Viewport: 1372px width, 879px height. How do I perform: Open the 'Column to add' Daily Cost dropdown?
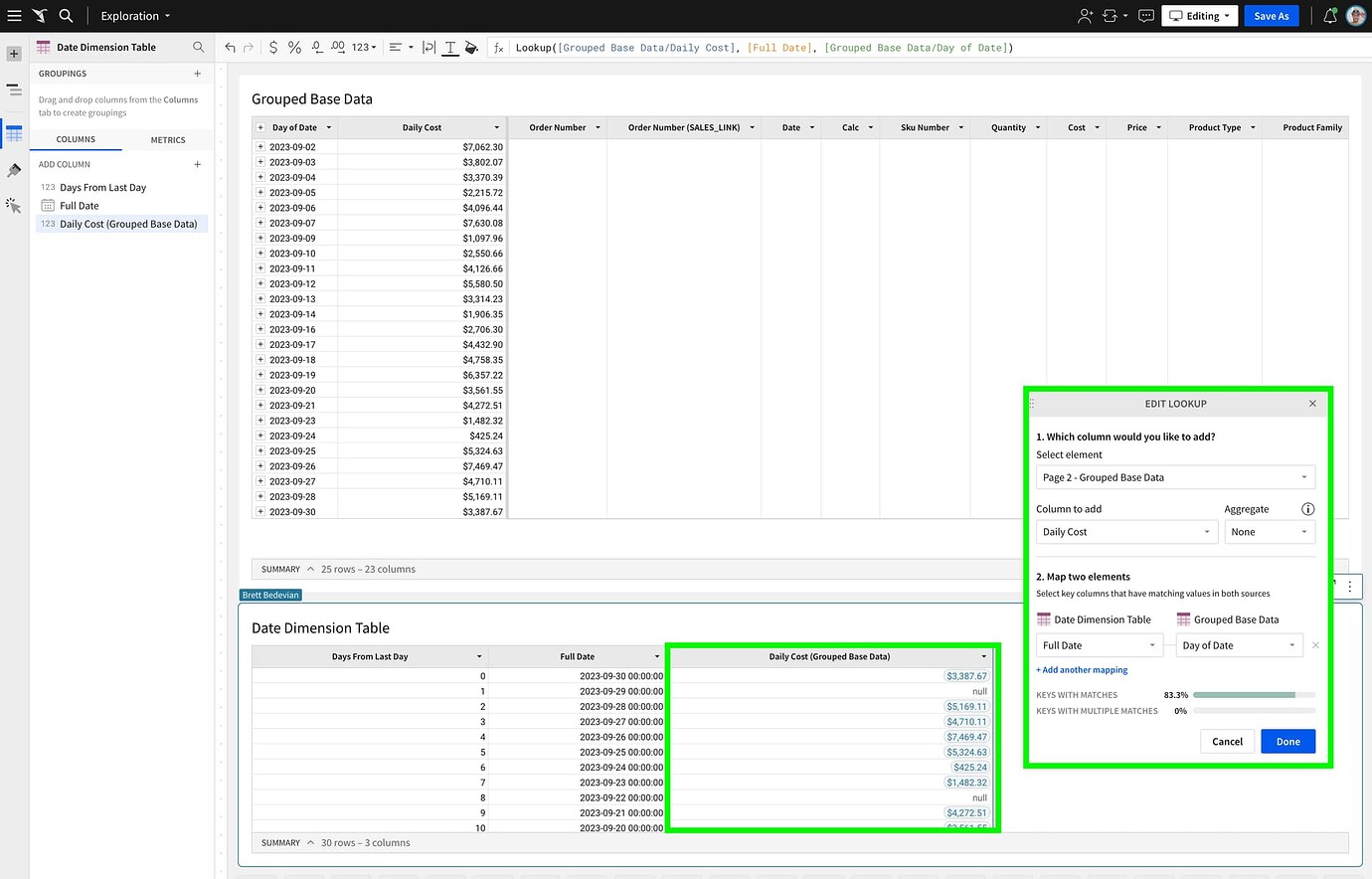tap(1126, 531)
